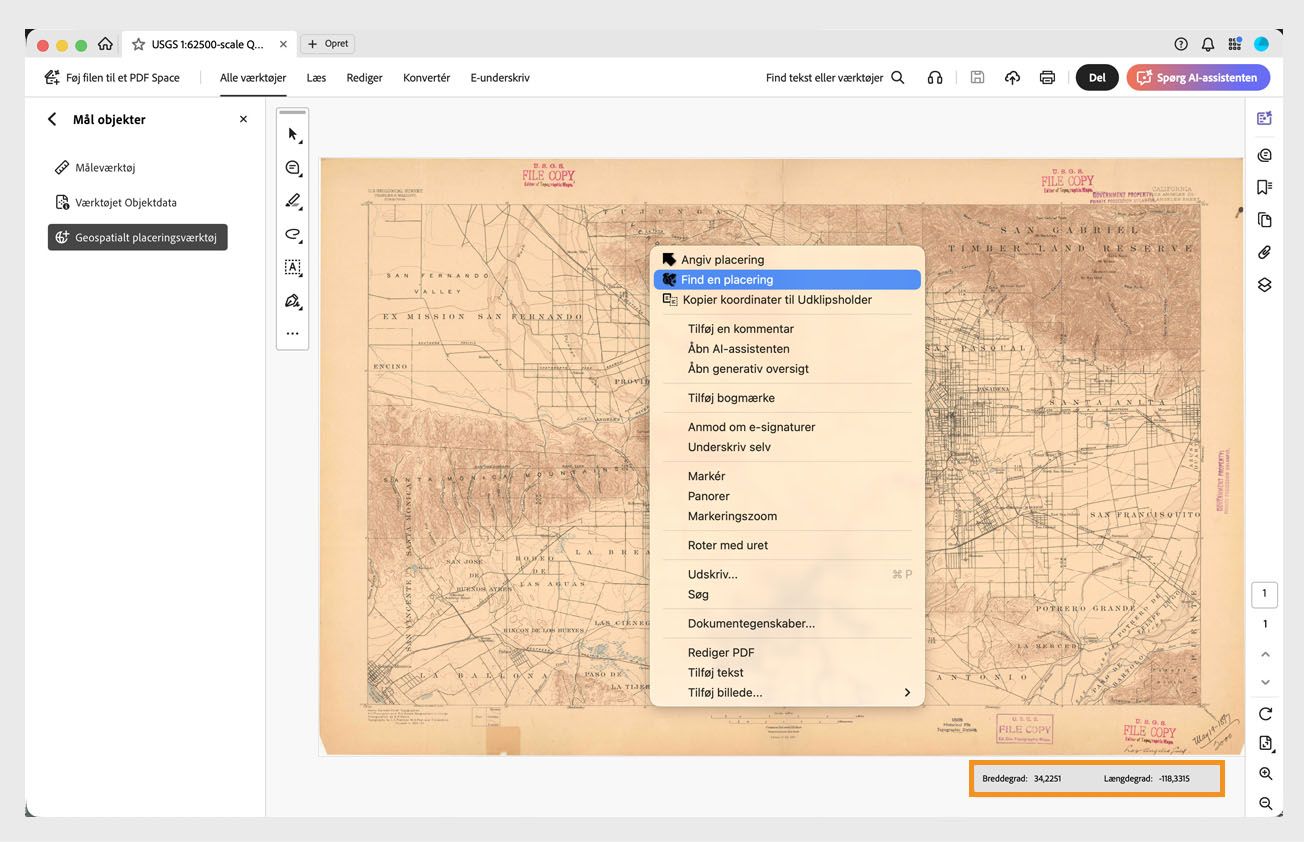Click the Del share button

coord(1097,77)
